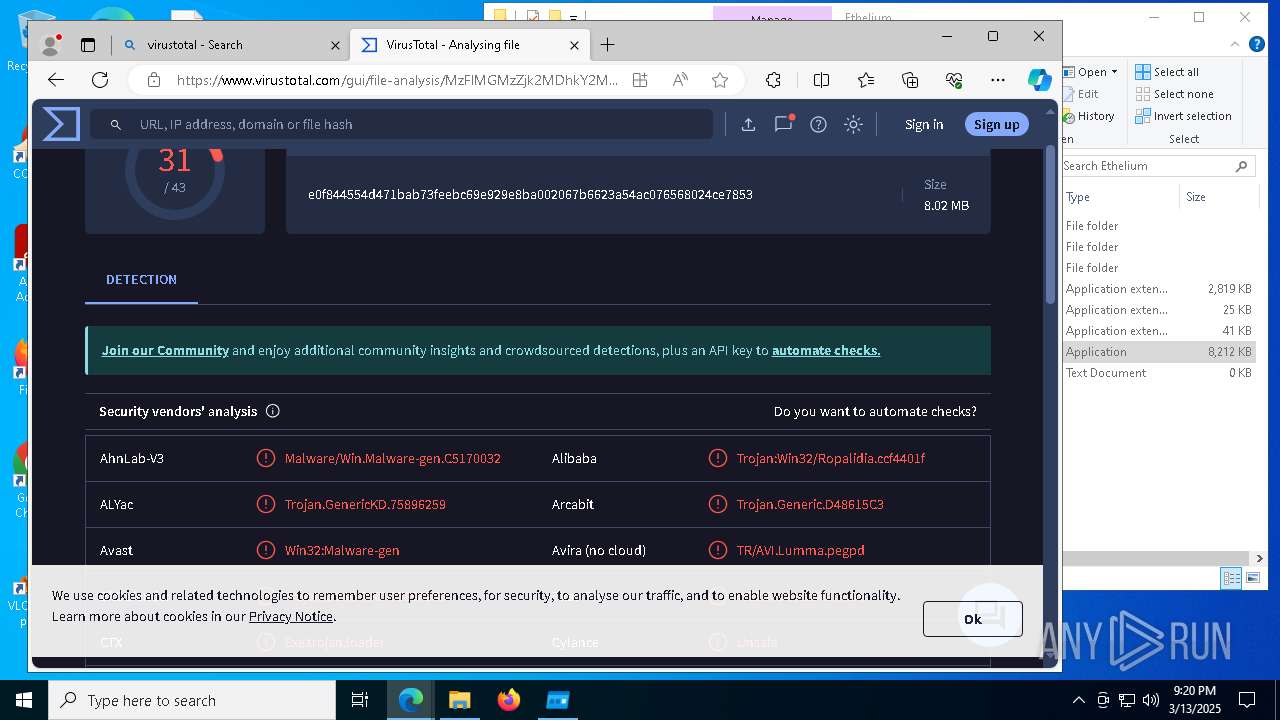1280x720 pixels.
Task: Accept cookies with the Ok button
Action: pyautogui.click(x=973, y=619)
